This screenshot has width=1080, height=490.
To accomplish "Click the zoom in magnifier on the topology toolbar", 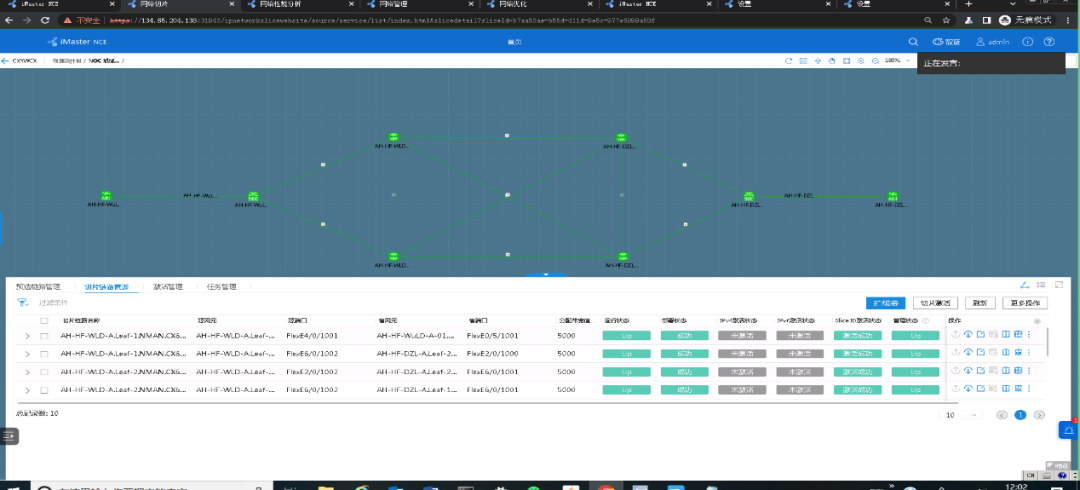I will tap(861, 61).
